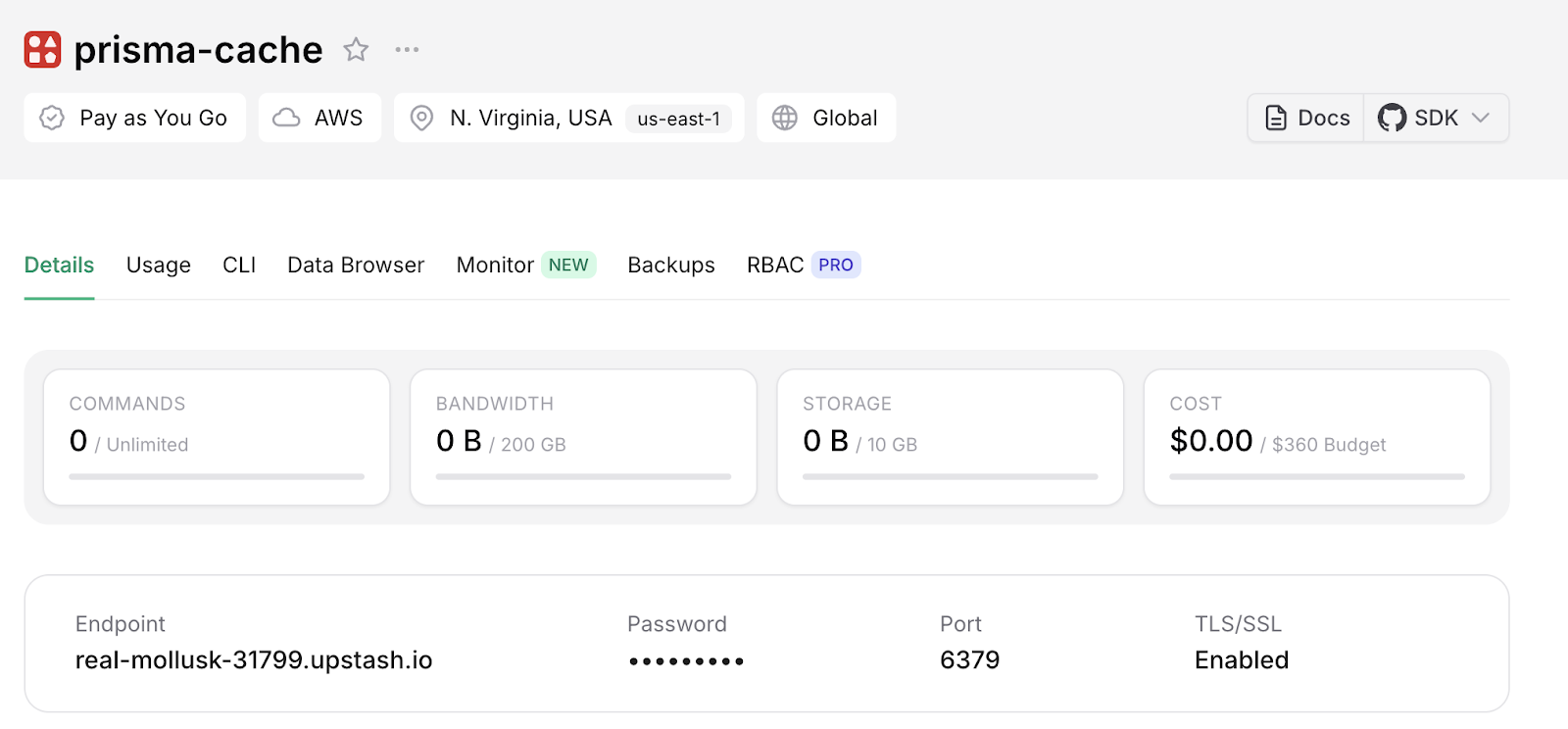Click the BANDWIDTH card heading
The height and width of the screenshot is (729, 1568).
click(x=495, y=404)
